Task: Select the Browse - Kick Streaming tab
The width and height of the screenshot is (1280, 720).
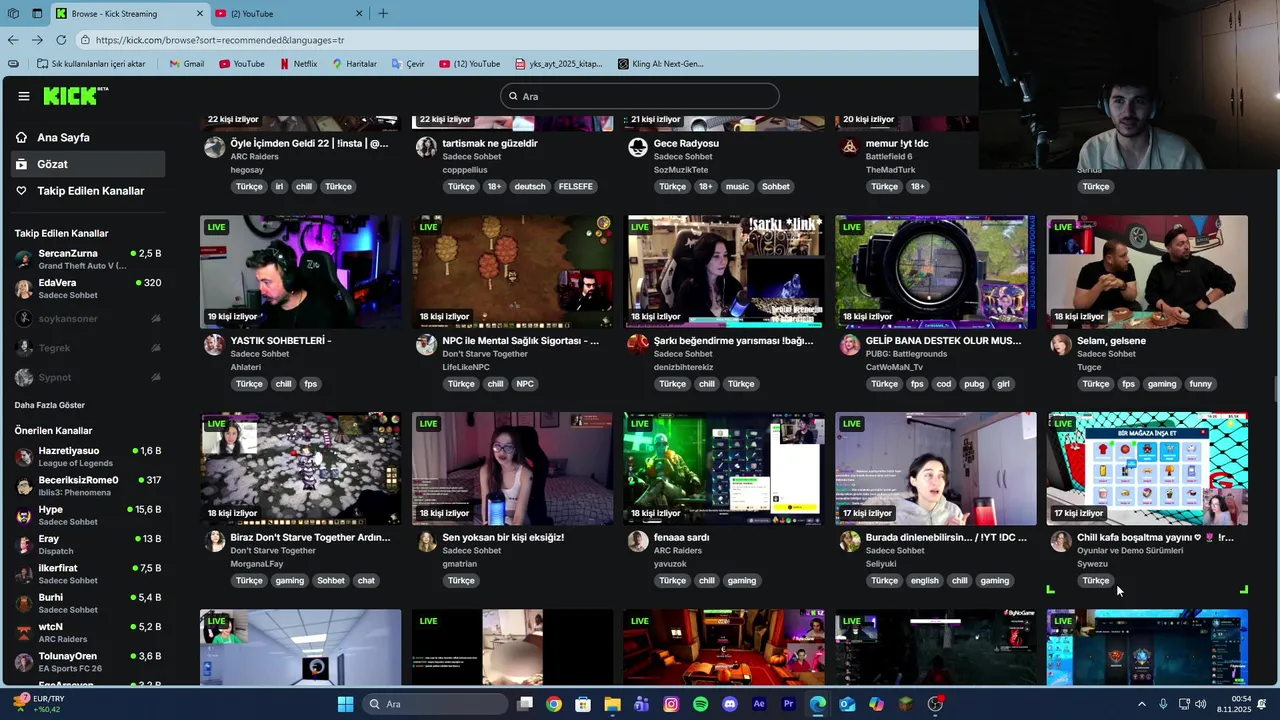Action: (x=129, y=13)
